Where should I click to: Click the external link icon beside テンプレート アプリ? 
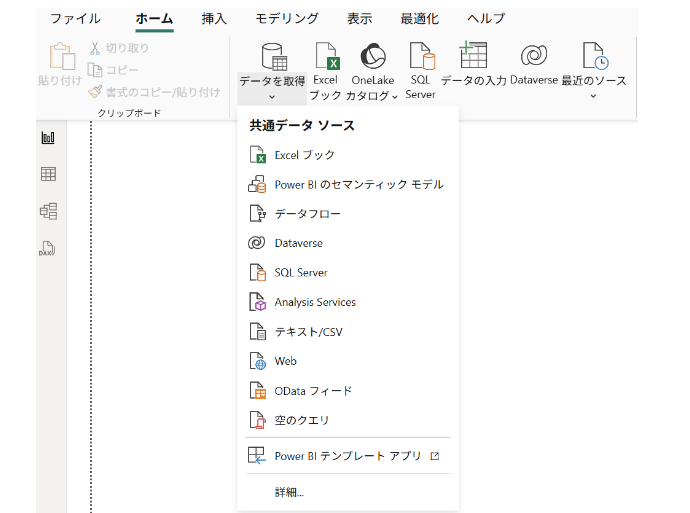coord(435,456)
